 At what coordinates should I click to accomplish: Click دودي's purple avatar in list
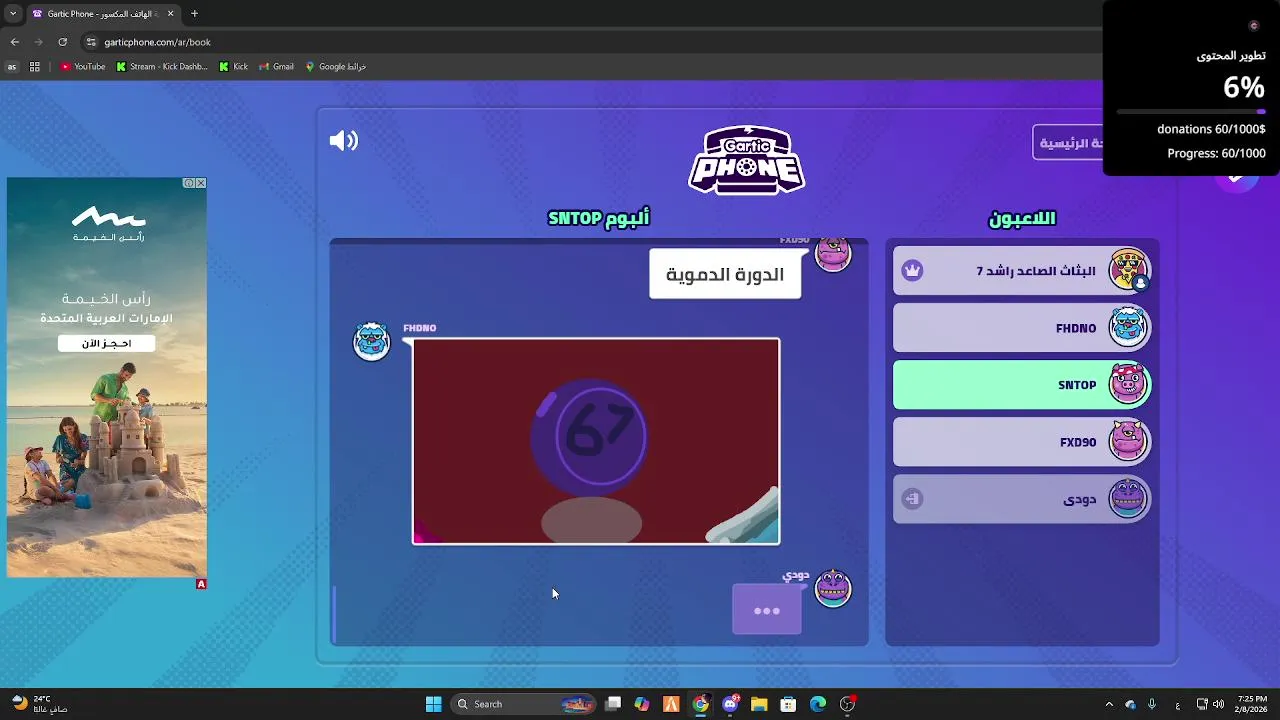pyautogui.click(x=1129, y=498)
